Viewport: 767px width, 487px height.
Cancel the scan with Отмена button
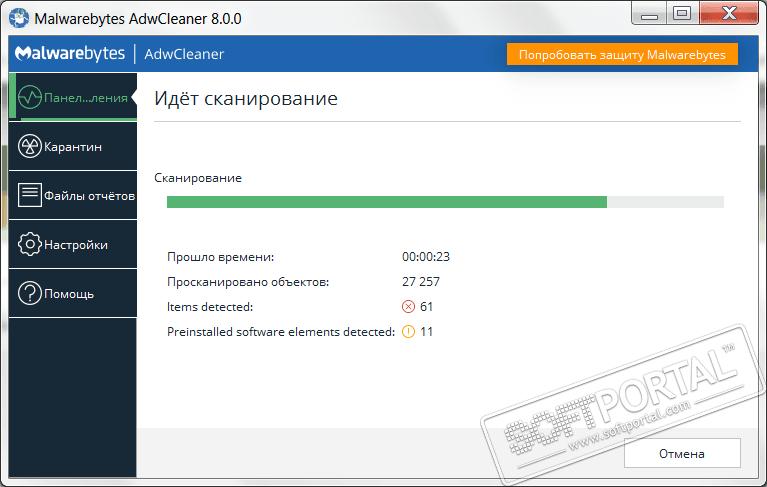(x=682, y=453)
